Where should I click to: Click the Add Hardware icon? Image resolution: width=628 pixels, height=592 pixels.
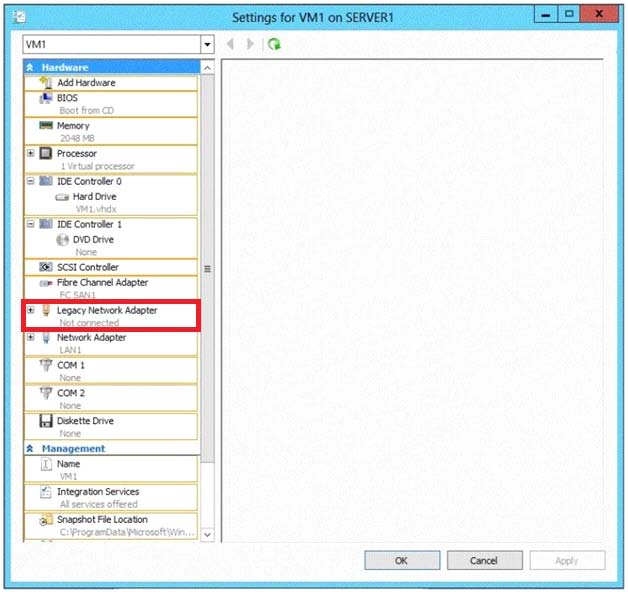(45, 82)
